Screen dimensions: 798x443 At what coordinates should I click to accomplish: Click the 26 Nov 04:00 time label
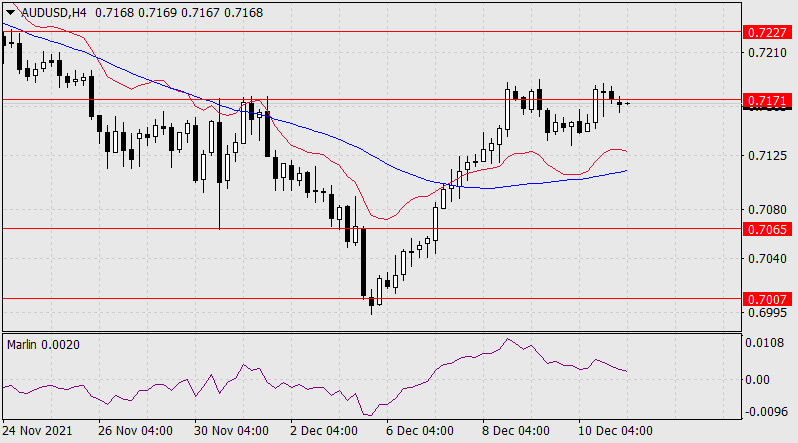click(135, 431)
